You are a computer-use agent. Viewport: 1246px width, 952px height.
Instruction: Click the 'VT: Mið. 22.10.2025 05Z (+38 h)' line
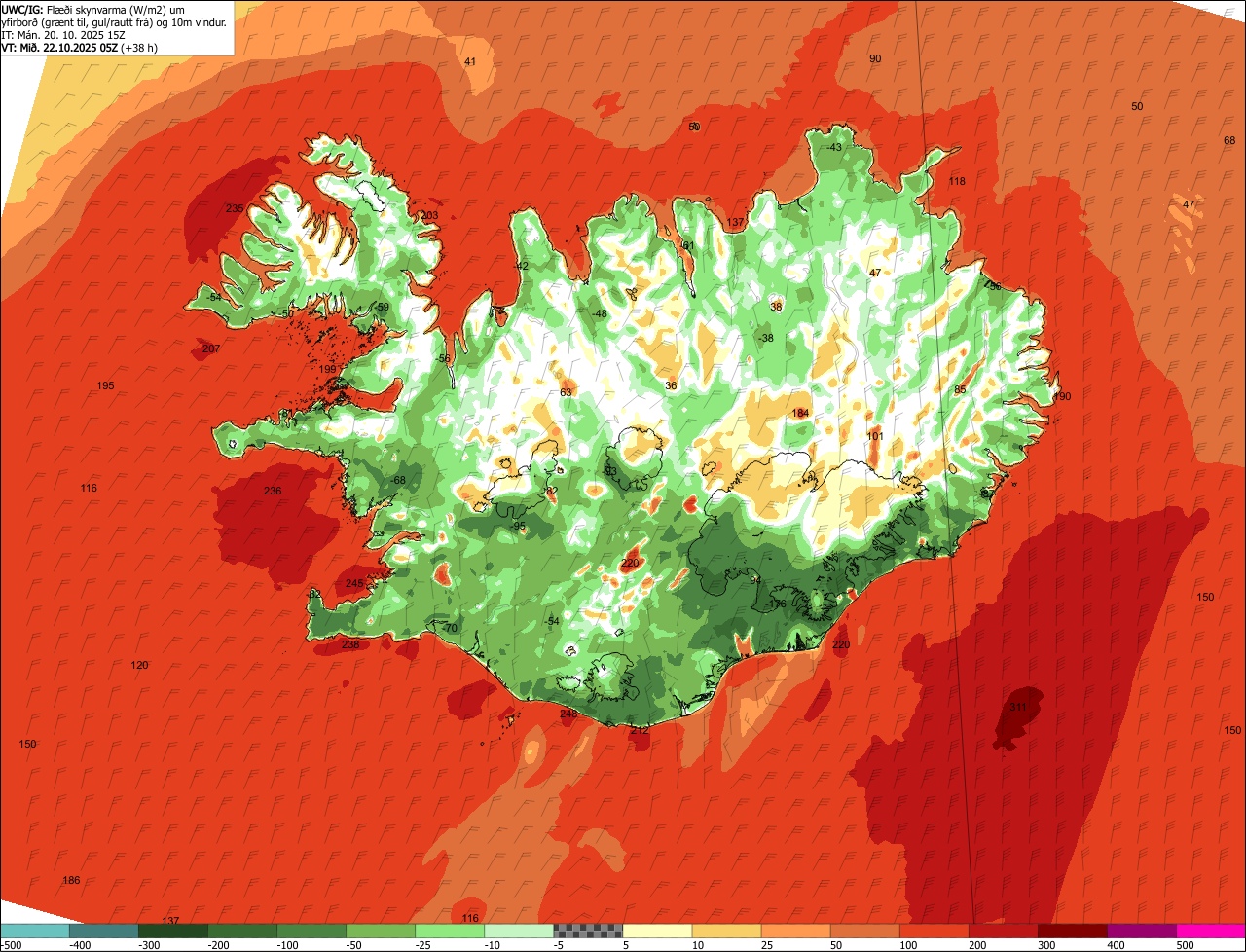(x=80, y=47)
